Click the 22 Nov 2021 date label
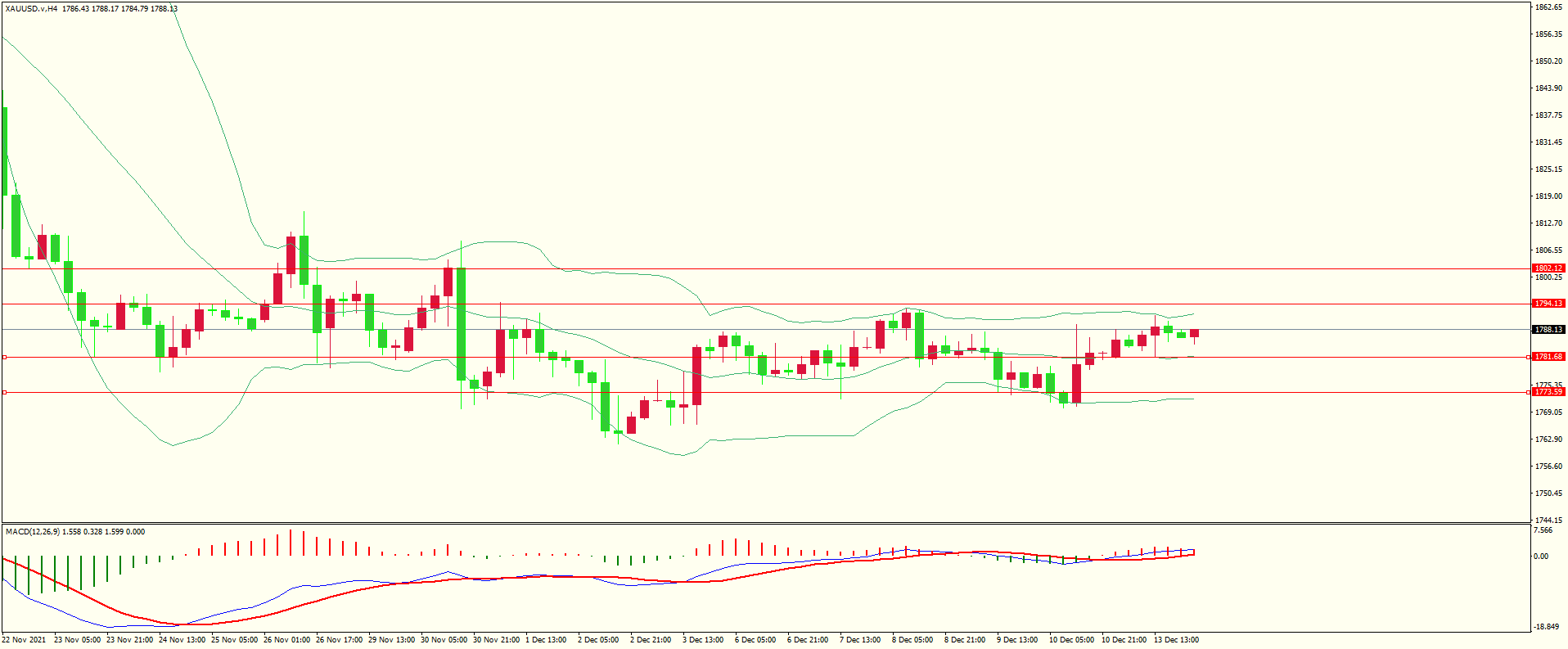Image resolution: width=1568 pixels, height=649 pixels. [x=24, y=640]
